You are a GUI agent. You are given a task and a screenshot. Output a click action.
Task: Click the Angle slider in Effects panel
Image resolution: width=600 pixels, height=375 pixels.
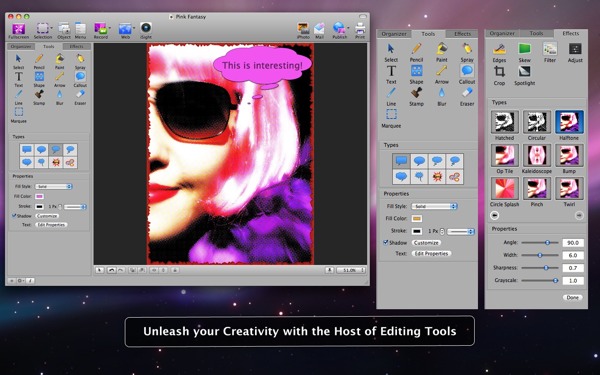click(x=540, y=243)
